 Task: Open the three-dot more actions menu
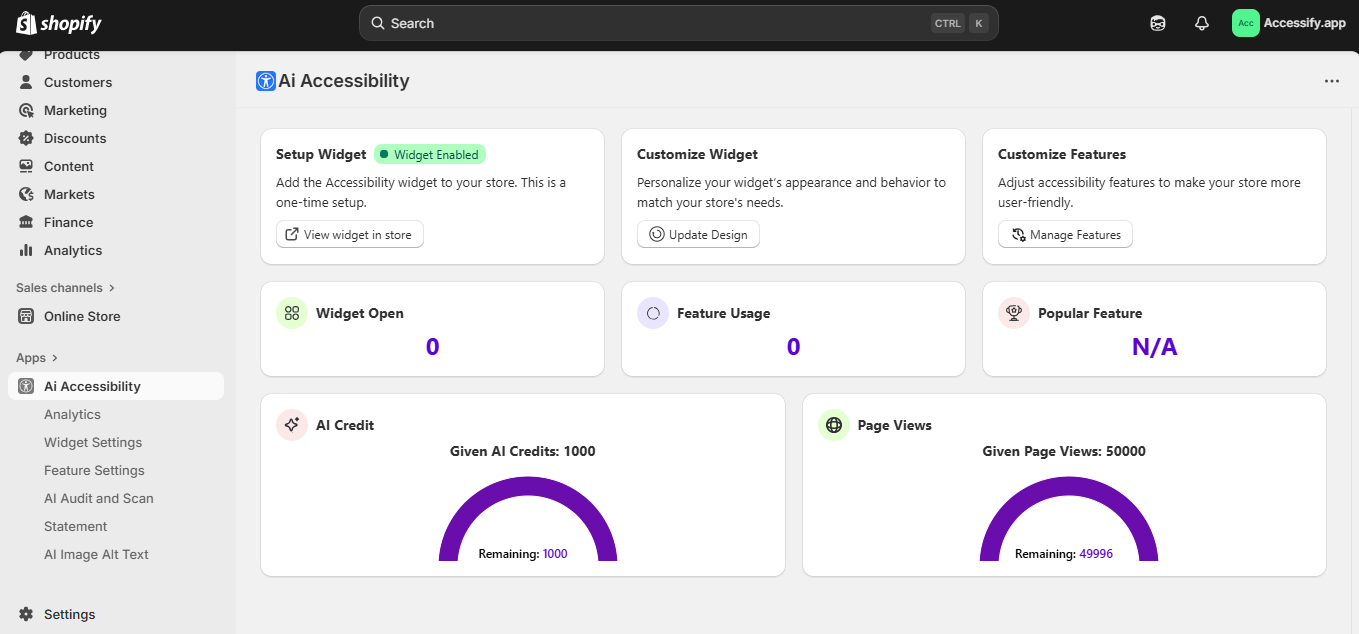coord(1331,80)
